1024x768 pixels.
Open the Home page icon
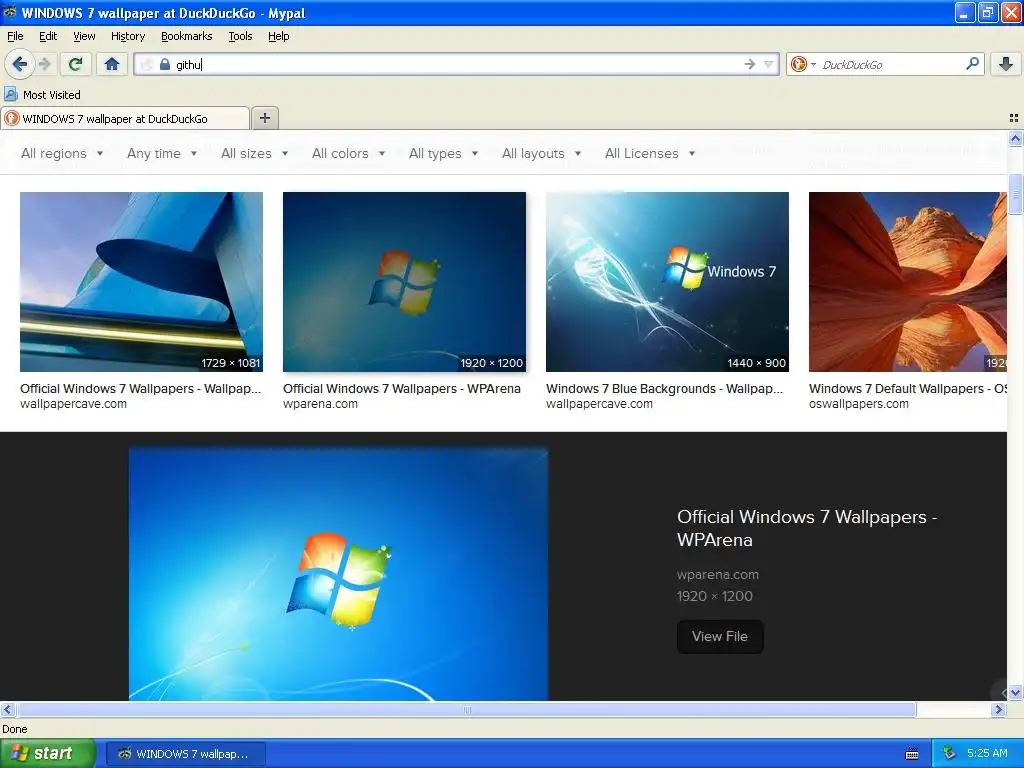point(112,64)
